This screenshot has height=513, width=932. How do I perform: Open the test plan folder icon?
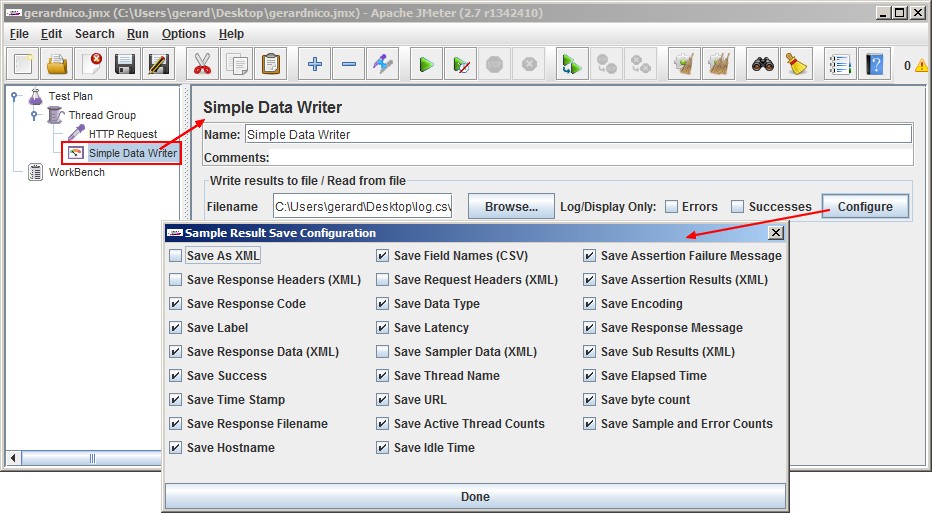click(x=57, y=65)
